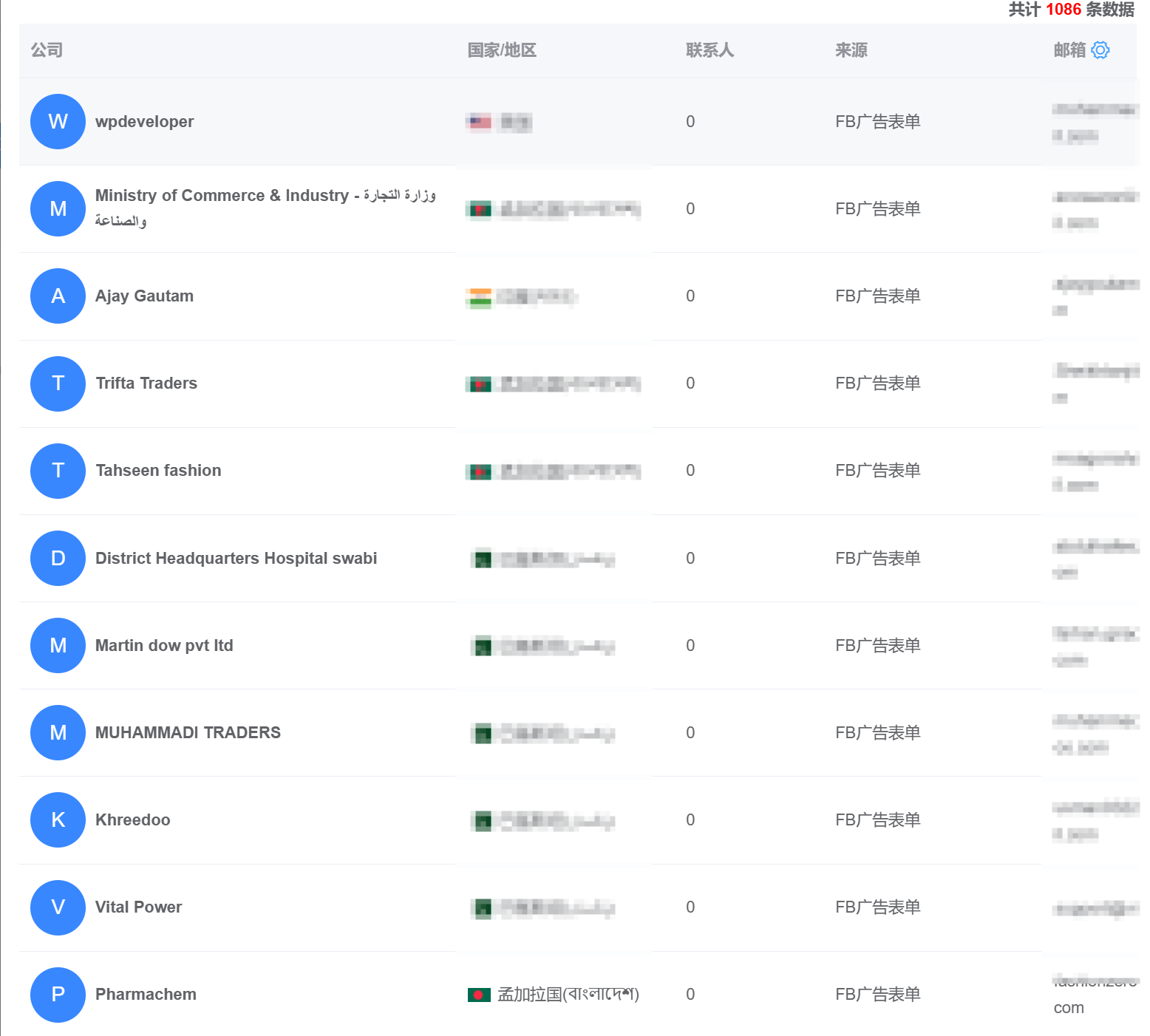Select the K avatar beside Khreedoo

point(58,819)
